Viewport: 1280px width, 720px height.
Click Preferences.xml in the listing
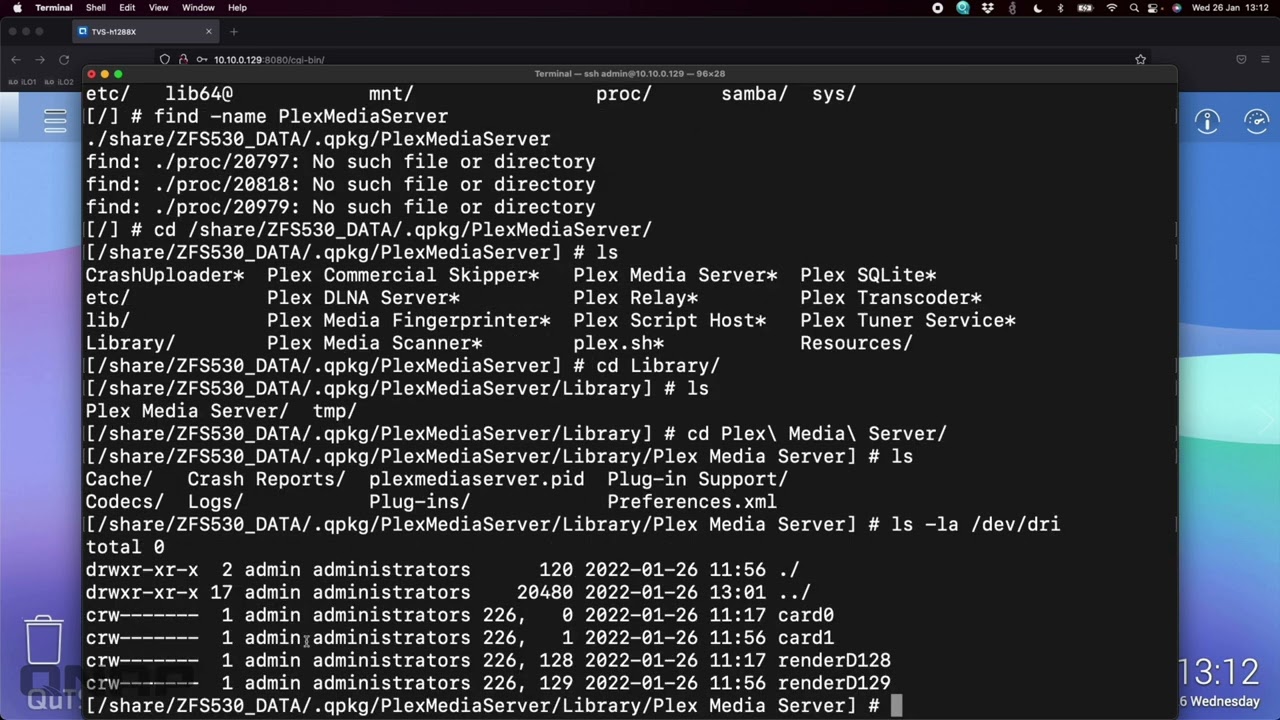tap(692, 502)
